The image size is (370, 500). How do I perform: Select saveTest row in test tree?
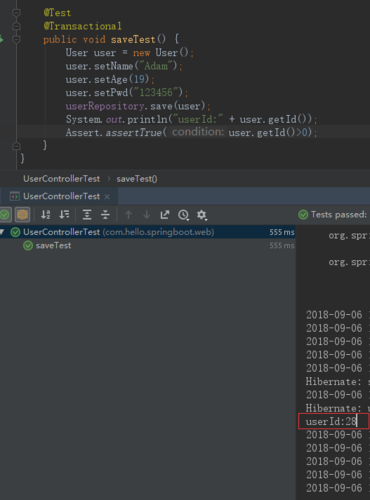click(148, 246)
